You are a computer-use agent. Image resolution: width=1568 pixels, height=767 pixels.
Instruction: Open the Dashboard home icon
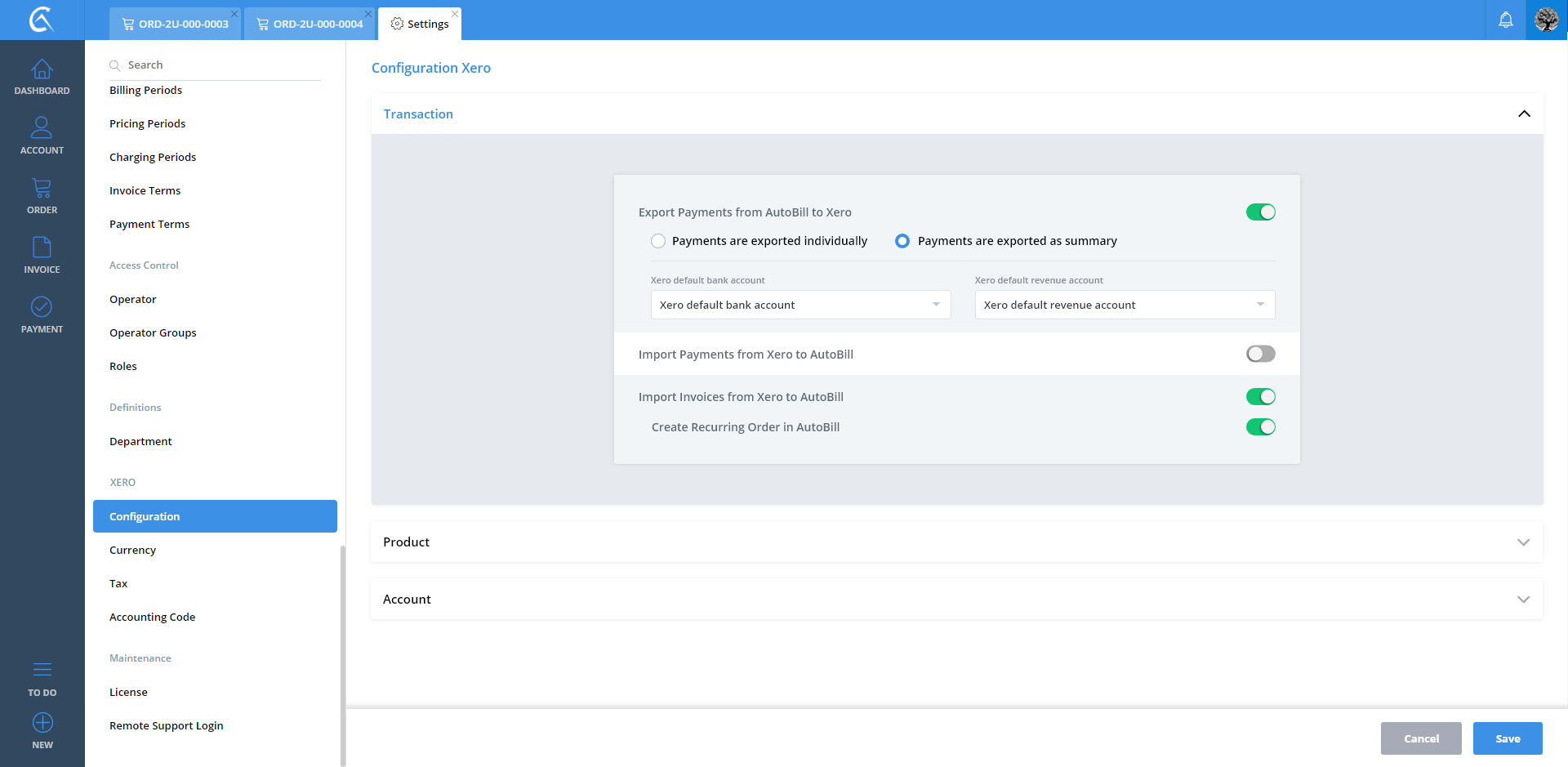point(42,70)
